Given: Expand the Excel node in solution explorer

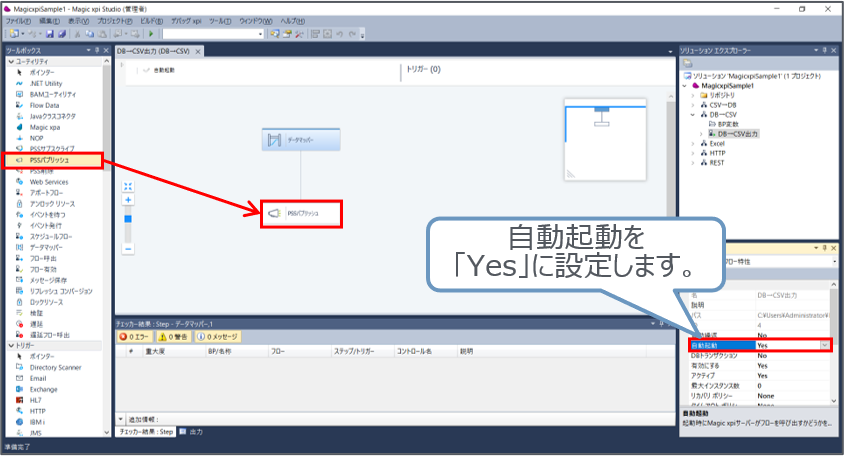Looking at the screenshot, I should [692, 143].
